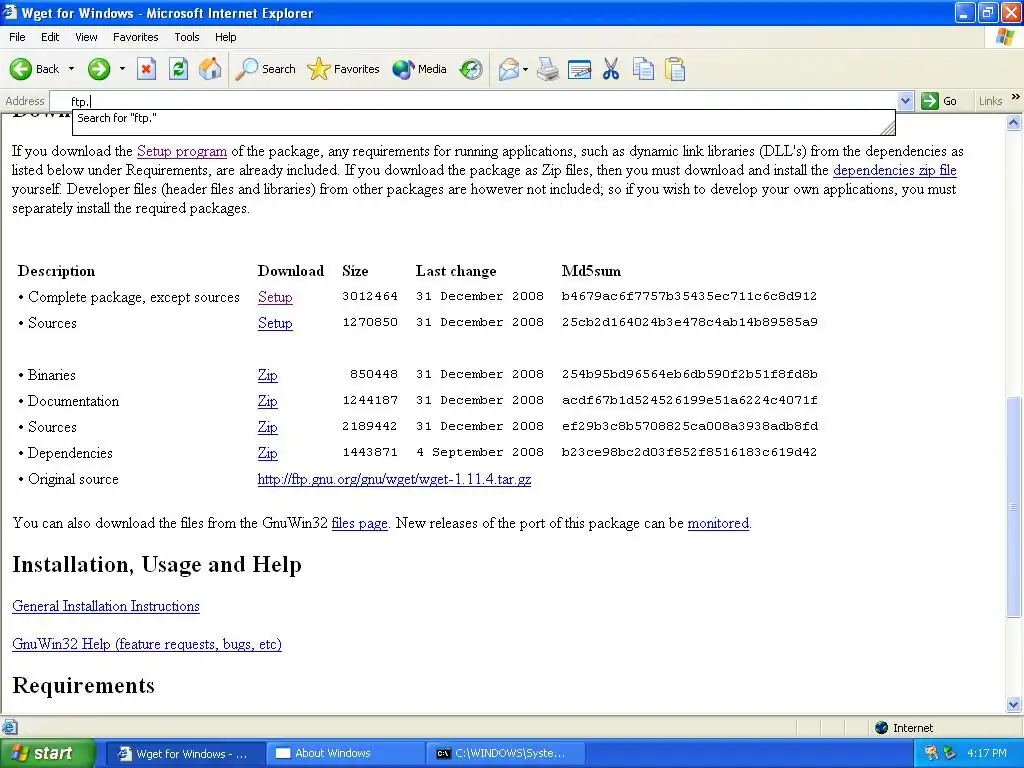The image size is (1024, 768).
Task: Open the Help menu
Action: coord(225,37)
